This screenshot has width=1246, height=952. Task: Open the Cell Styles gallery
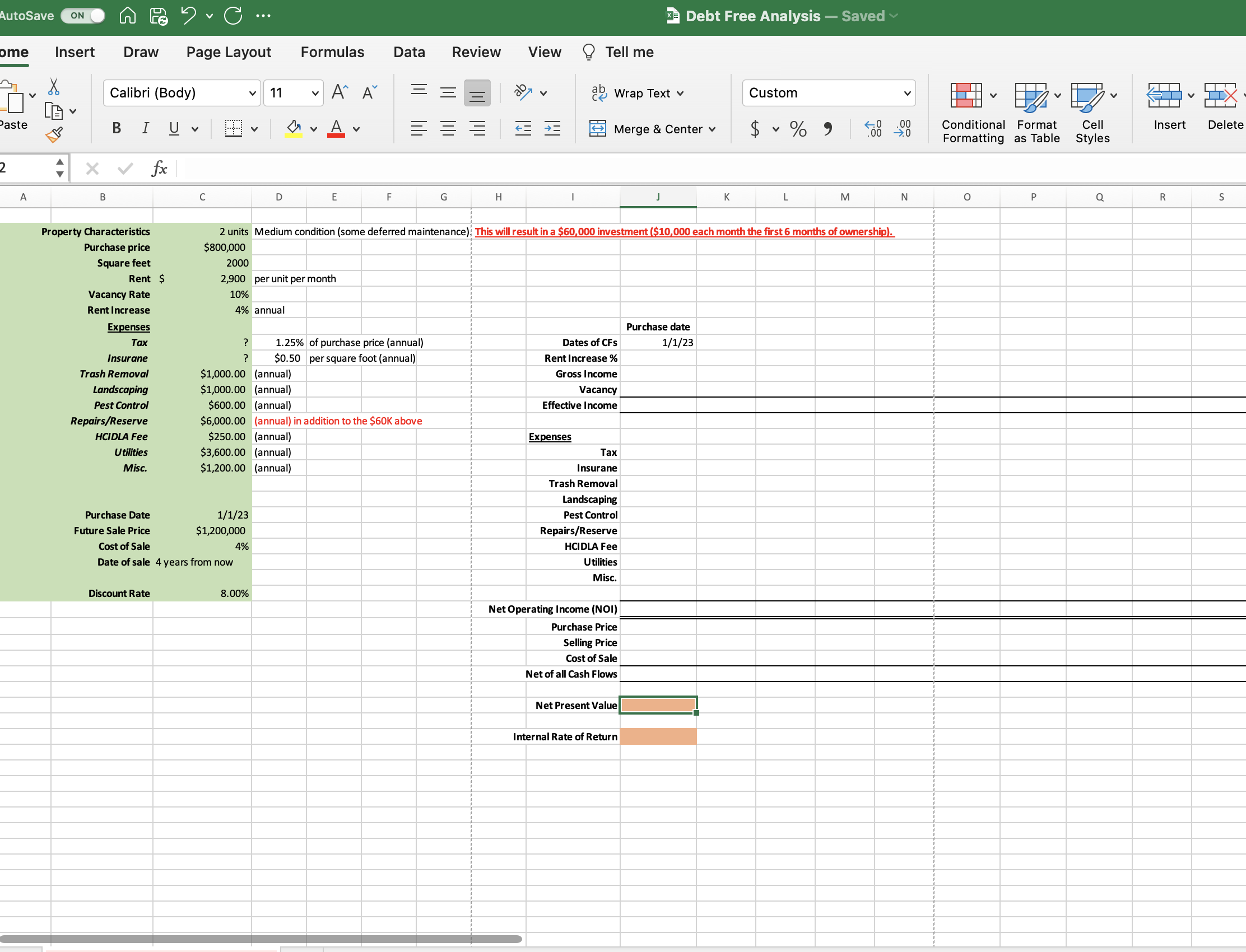(1092, 111)
